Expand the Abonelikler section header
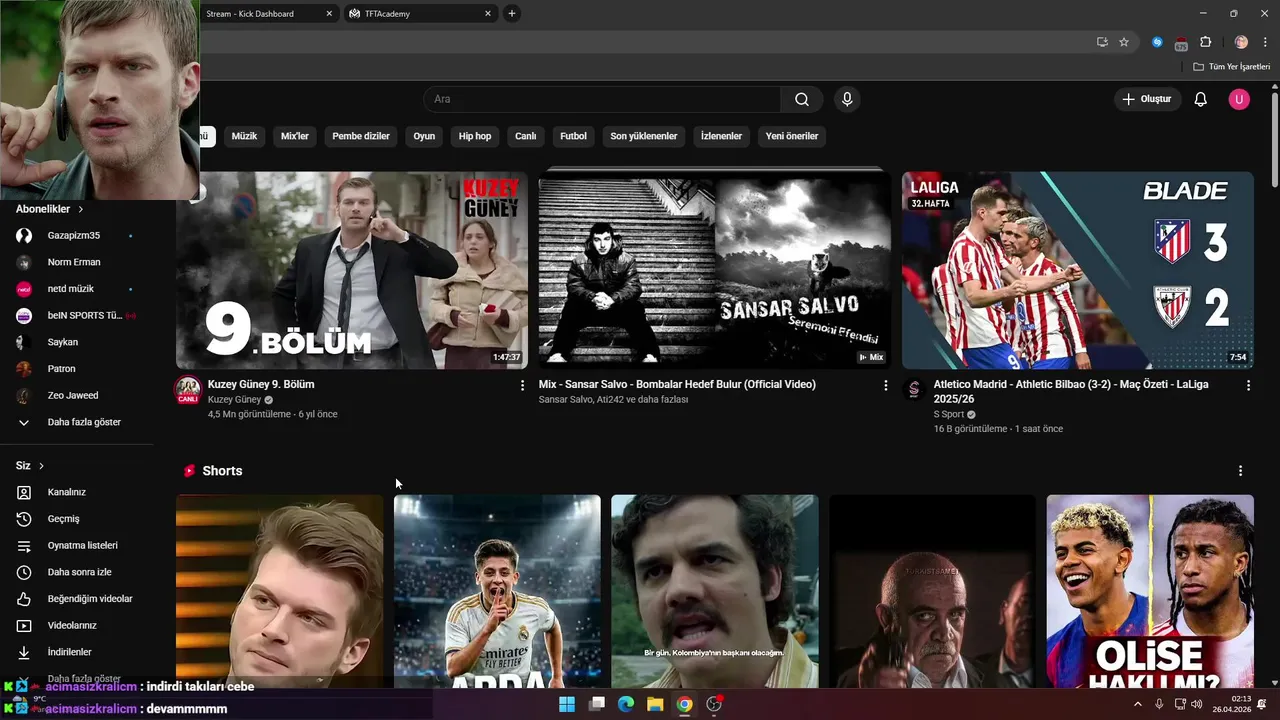 (x=49, y=209)
